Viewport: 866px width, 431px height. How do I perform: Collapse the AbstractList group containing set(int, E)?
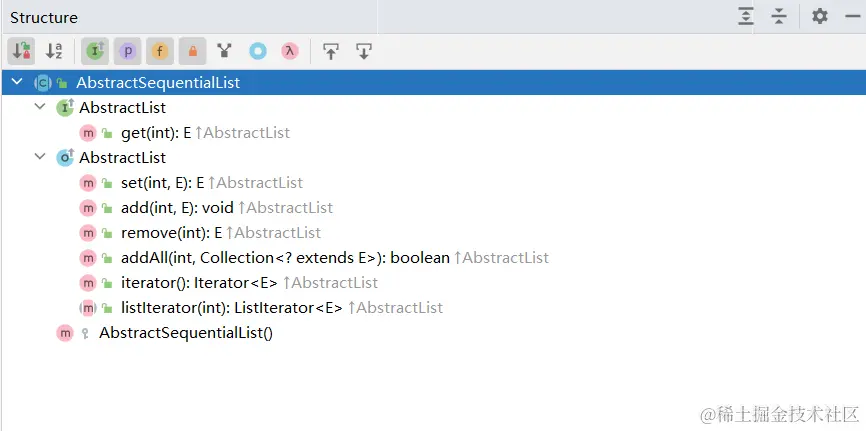(x=40, y=157)
